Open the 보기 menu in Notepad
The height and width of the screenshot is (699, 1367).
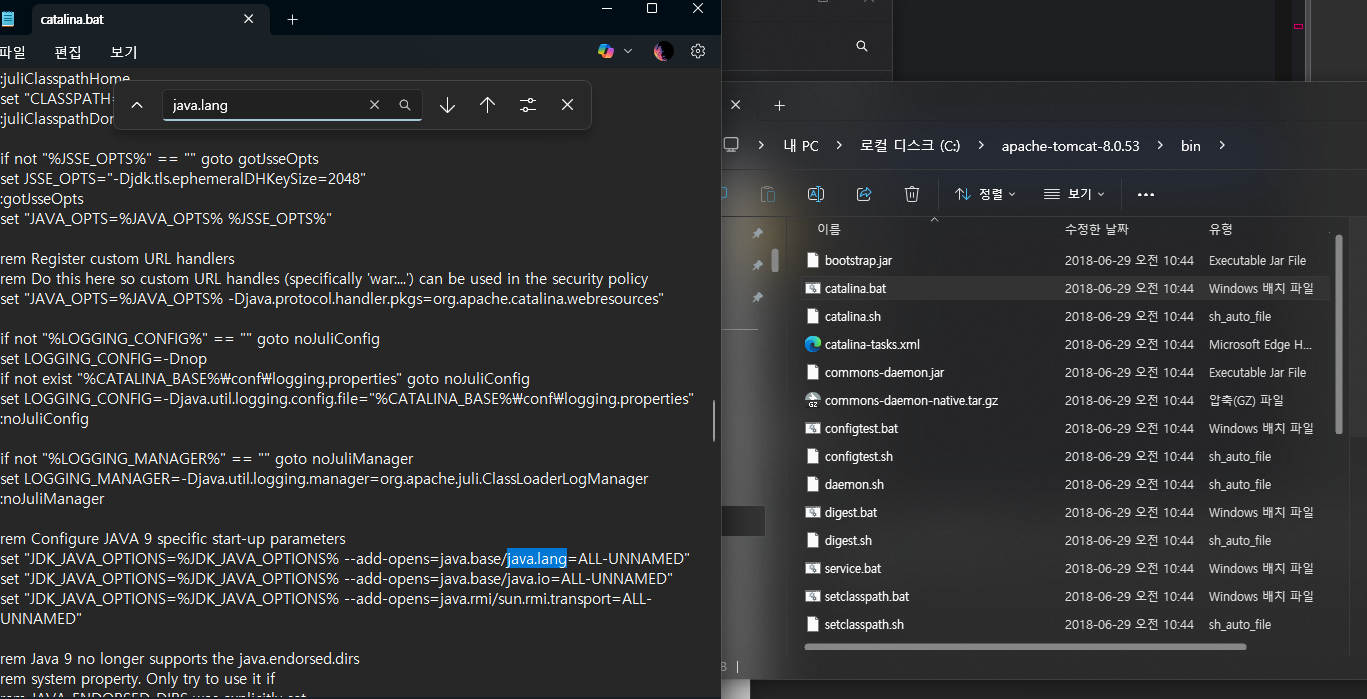click(124, 52)
